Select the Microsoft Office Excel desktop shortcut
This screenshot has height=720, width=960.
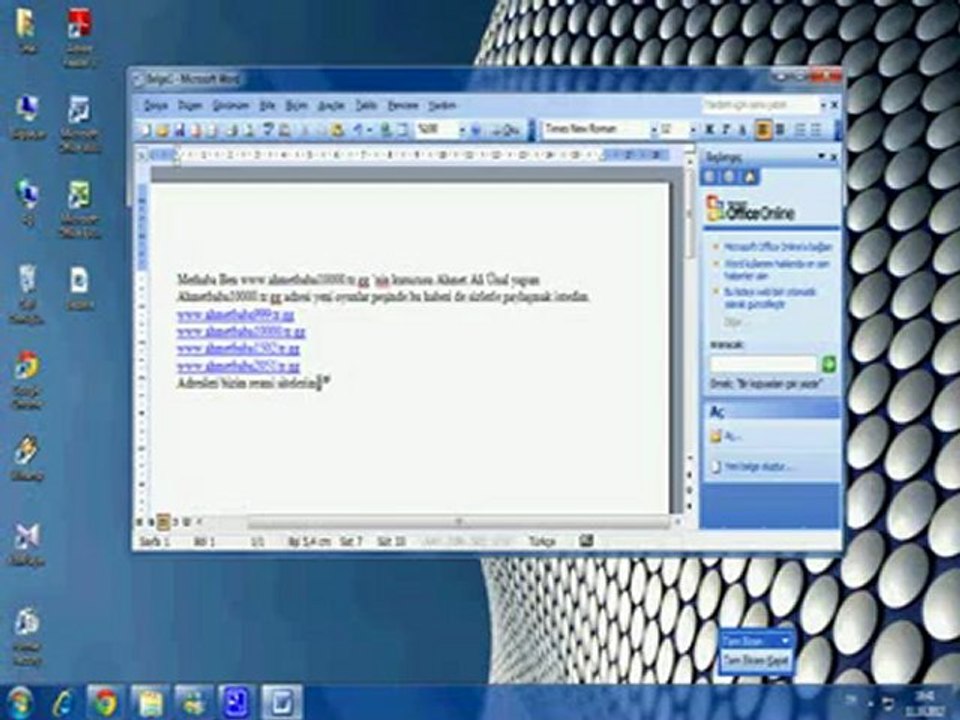80,208
